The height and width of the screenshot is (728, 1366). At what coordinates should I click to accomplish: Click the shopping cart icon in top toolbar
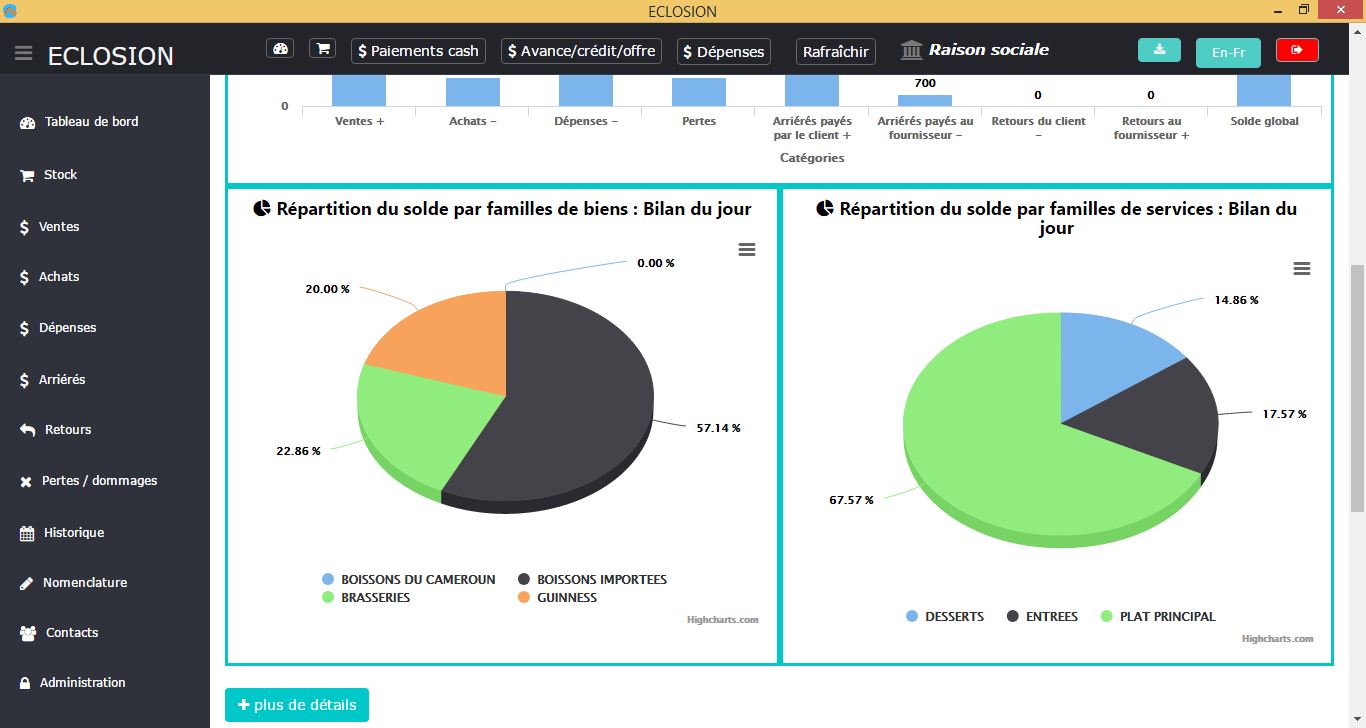point(323,49)
